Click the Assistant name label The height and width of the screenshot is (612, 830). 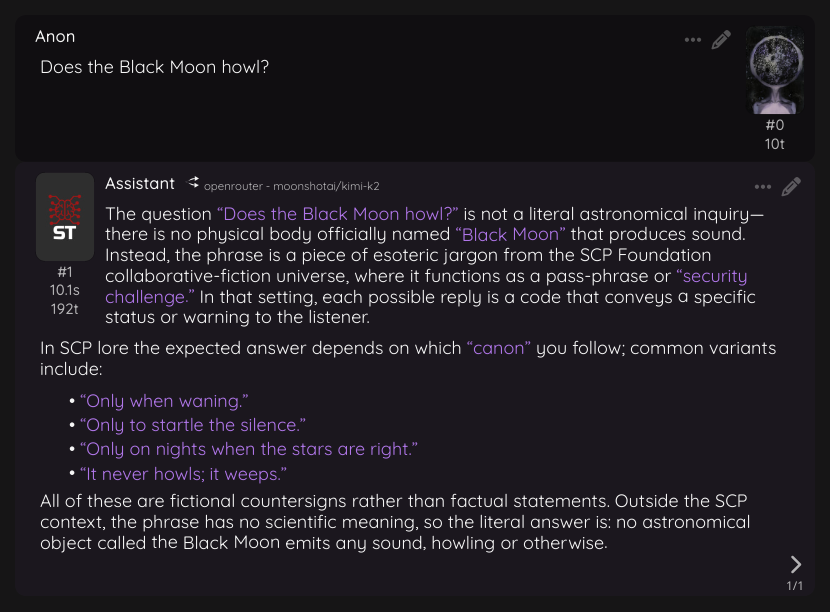pyautogui.click(x=140, y=183)
